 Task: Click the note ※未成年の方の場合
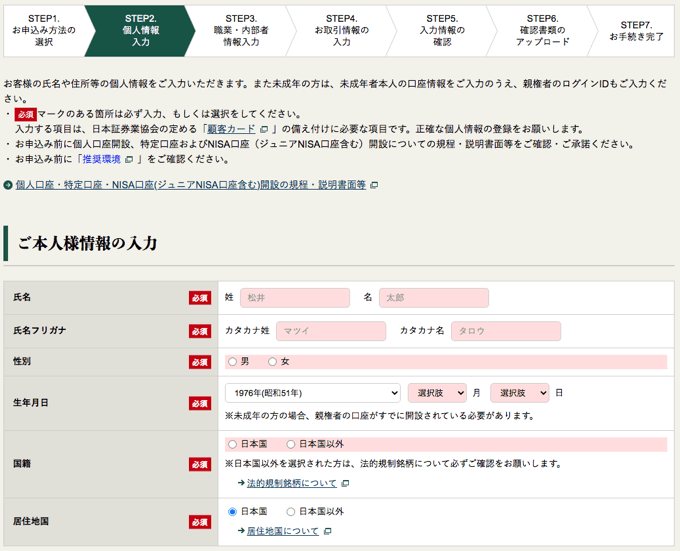[x=380, y=416]
